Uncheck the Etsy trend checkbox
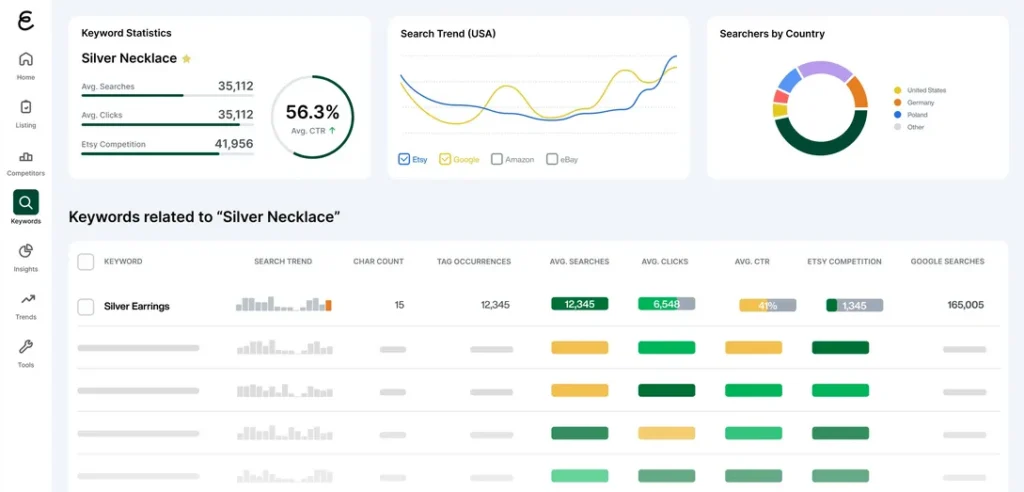1024x492 pixels. (404, 159)
